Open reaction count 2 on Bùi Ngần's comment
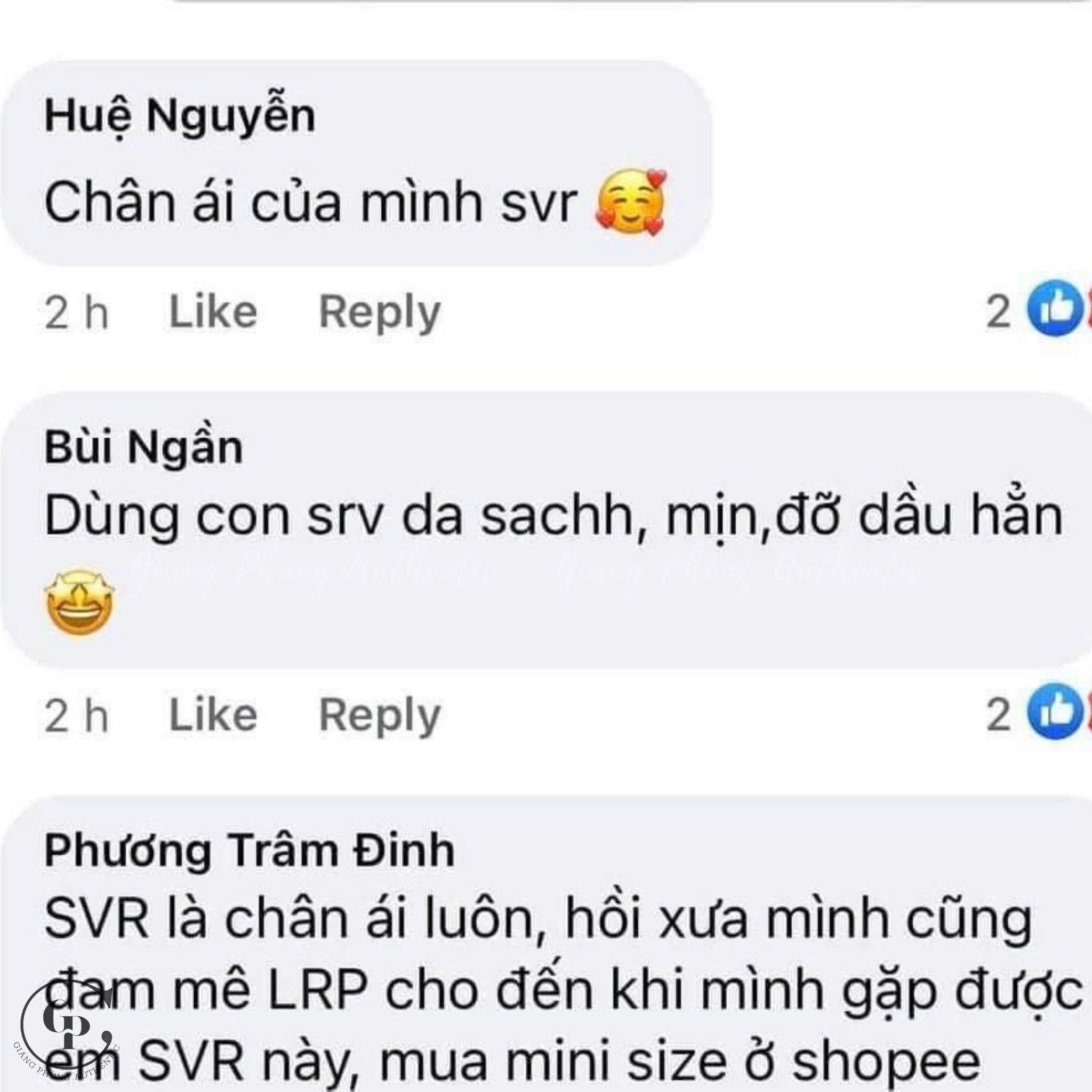The image size is (1092, 1092). point(999,714)
